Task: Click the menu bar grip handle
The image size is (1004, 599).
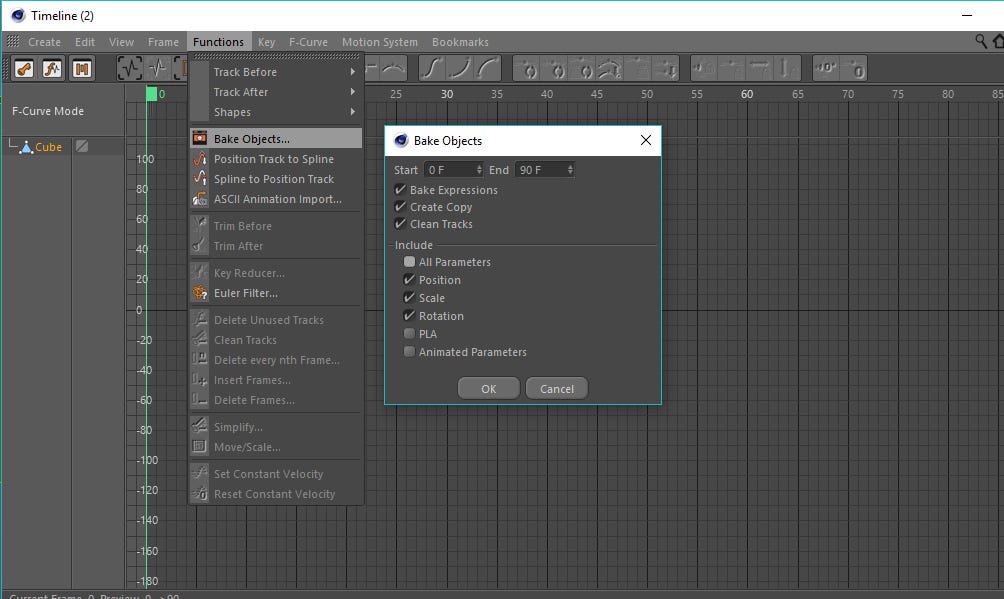Action: (13, 42)
